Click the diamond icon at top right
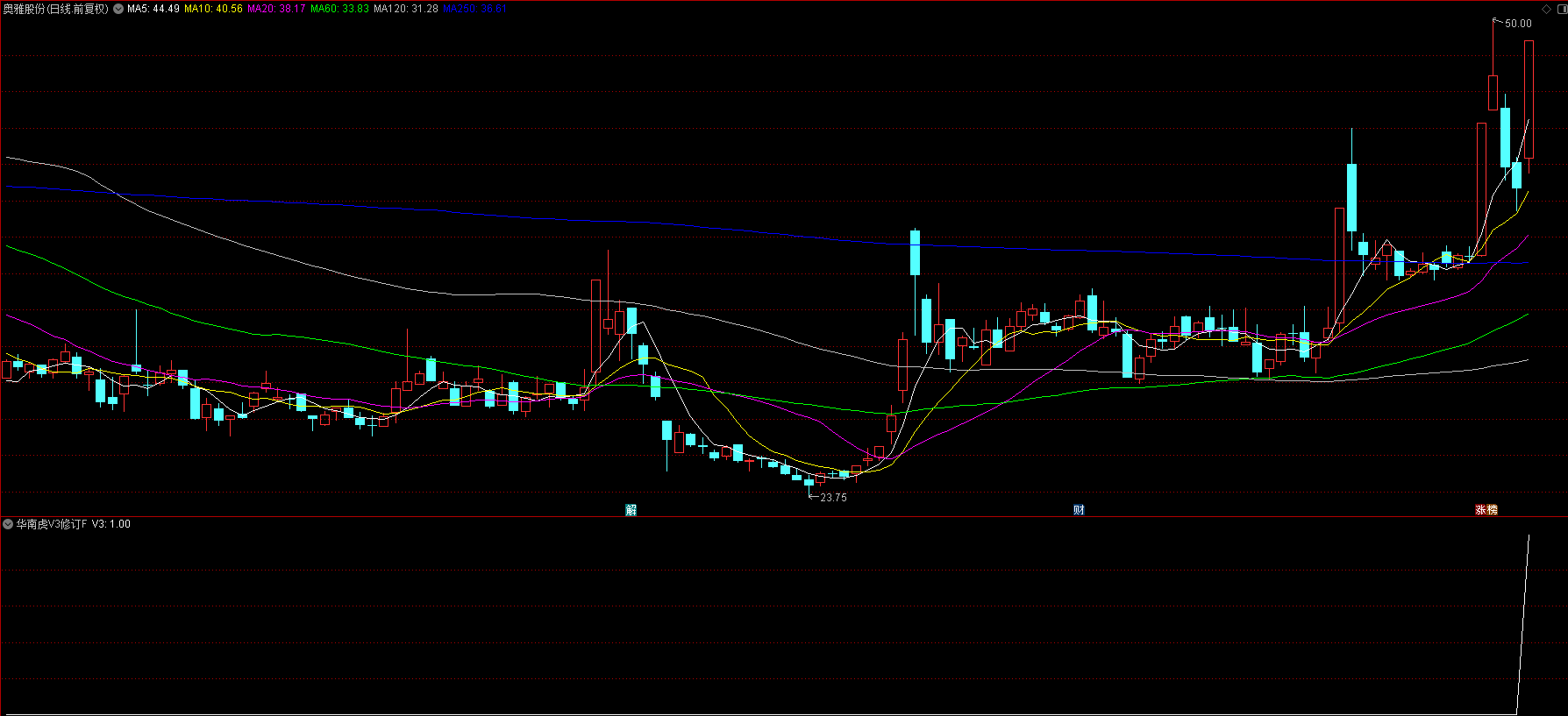The image size is (1568, 716). [x=1546, y=10]
